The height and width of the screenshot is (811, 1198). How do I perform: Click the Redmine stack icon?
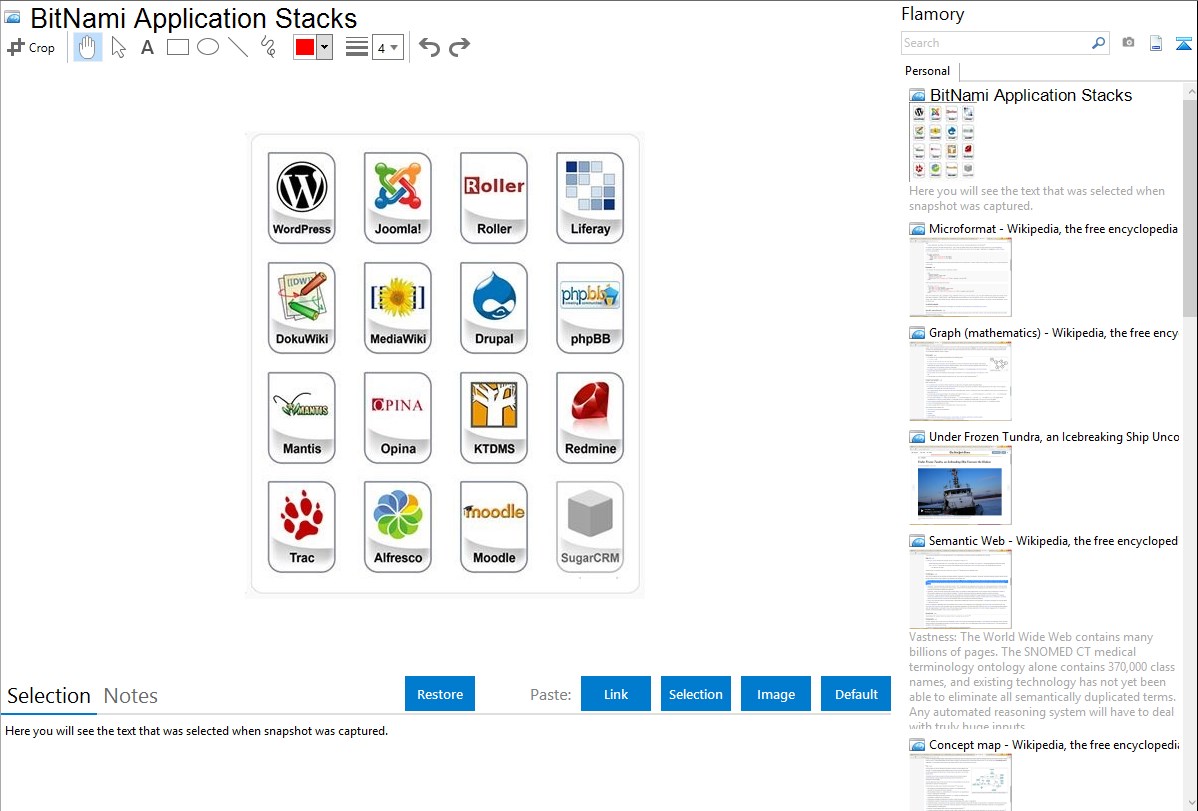590,417
